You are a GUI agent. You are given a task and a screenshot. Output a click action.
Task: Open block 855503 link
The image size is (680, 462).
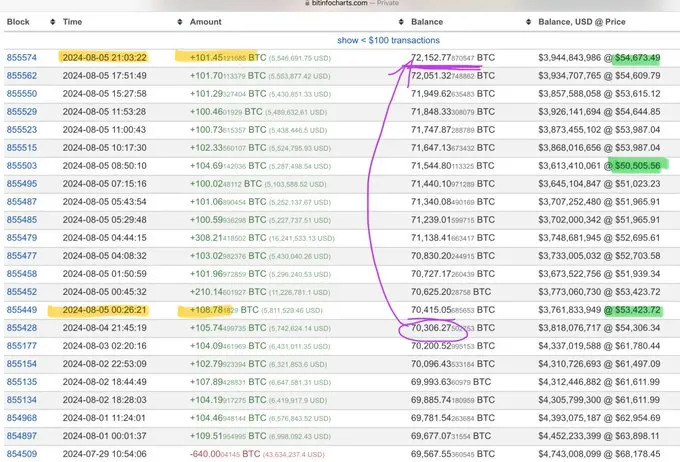[x=22, y=166]
